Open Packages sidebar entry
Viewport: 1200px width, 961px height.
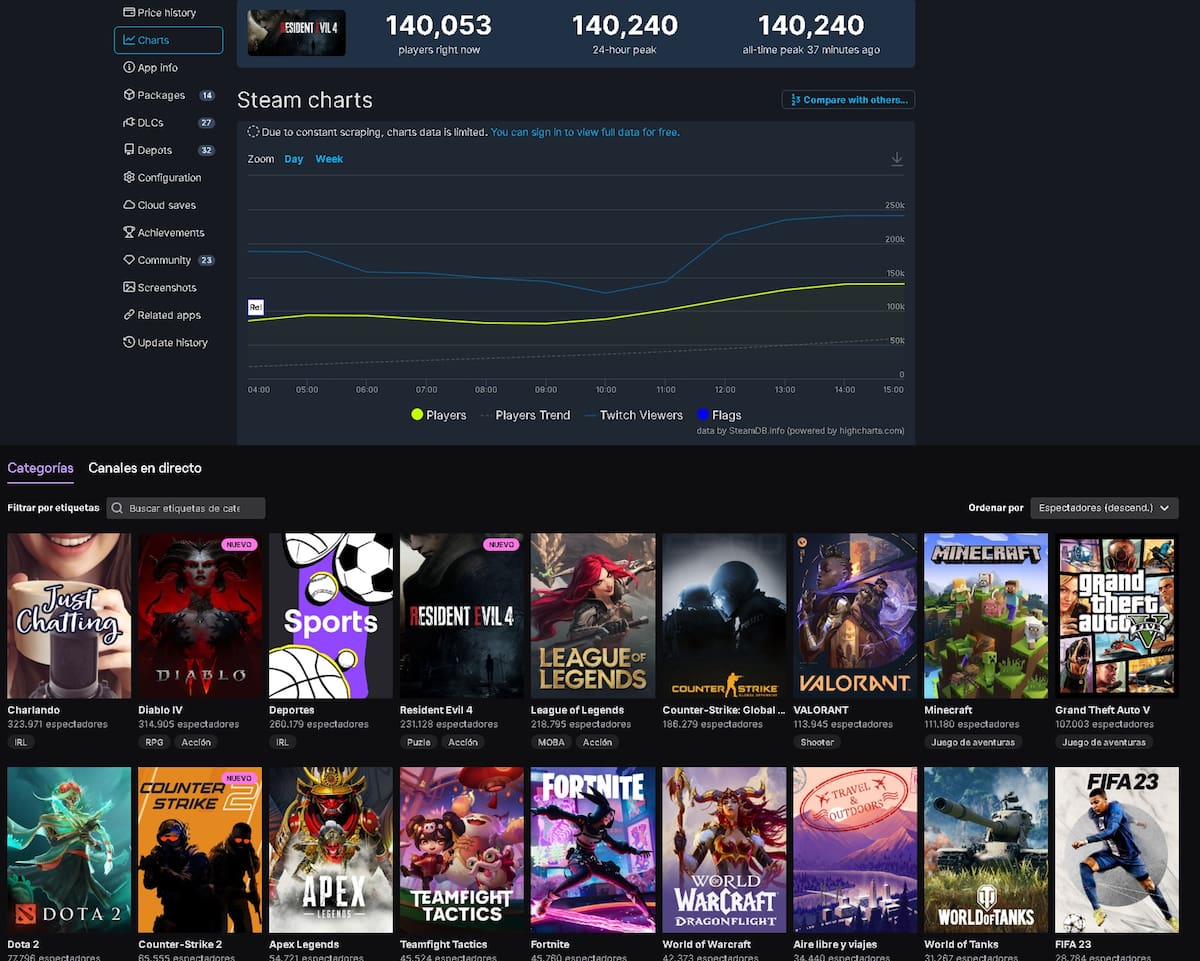pyautogui.click(x=168, y=95)
